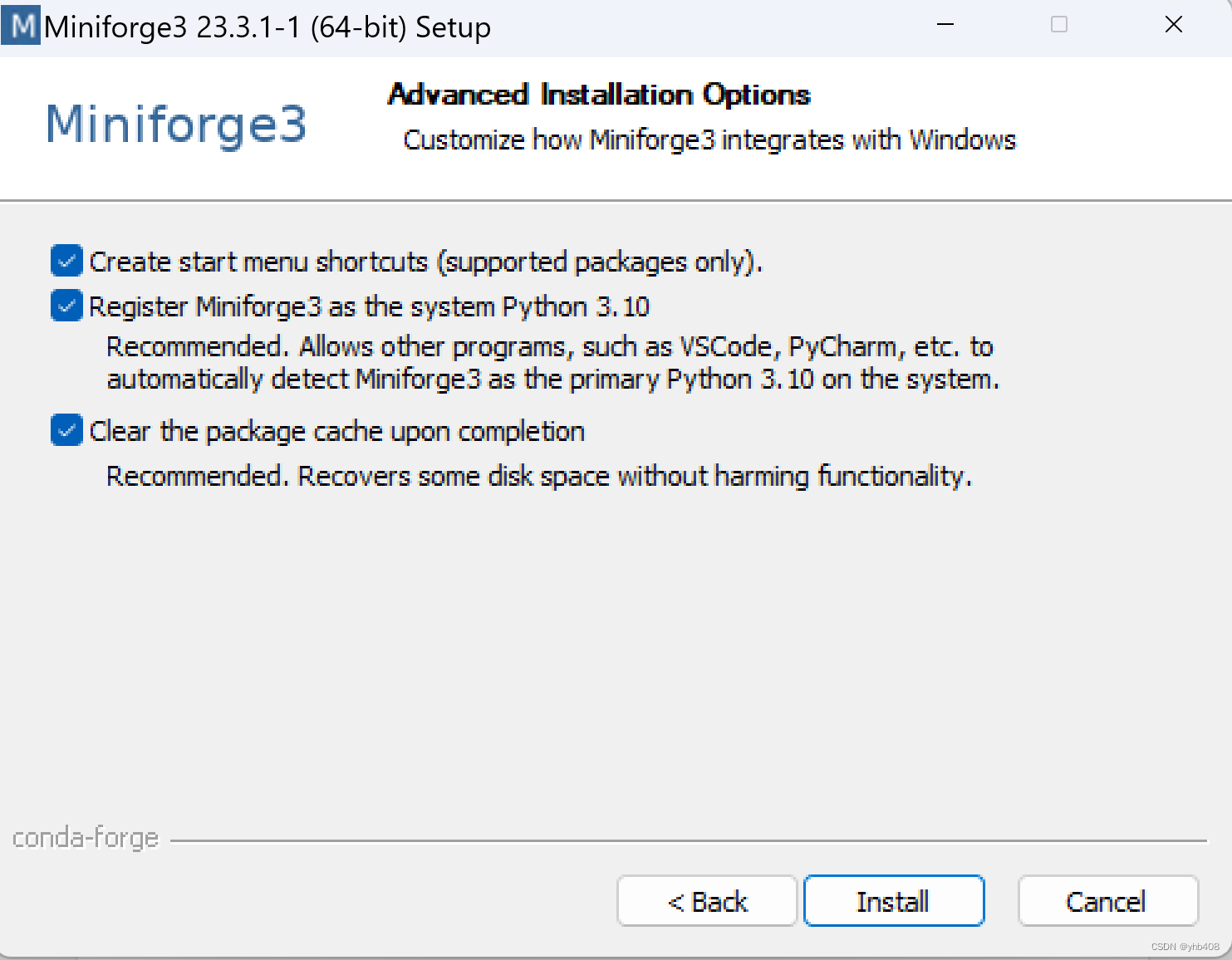
Task: Click the minimize button
Action: (945, 25)
